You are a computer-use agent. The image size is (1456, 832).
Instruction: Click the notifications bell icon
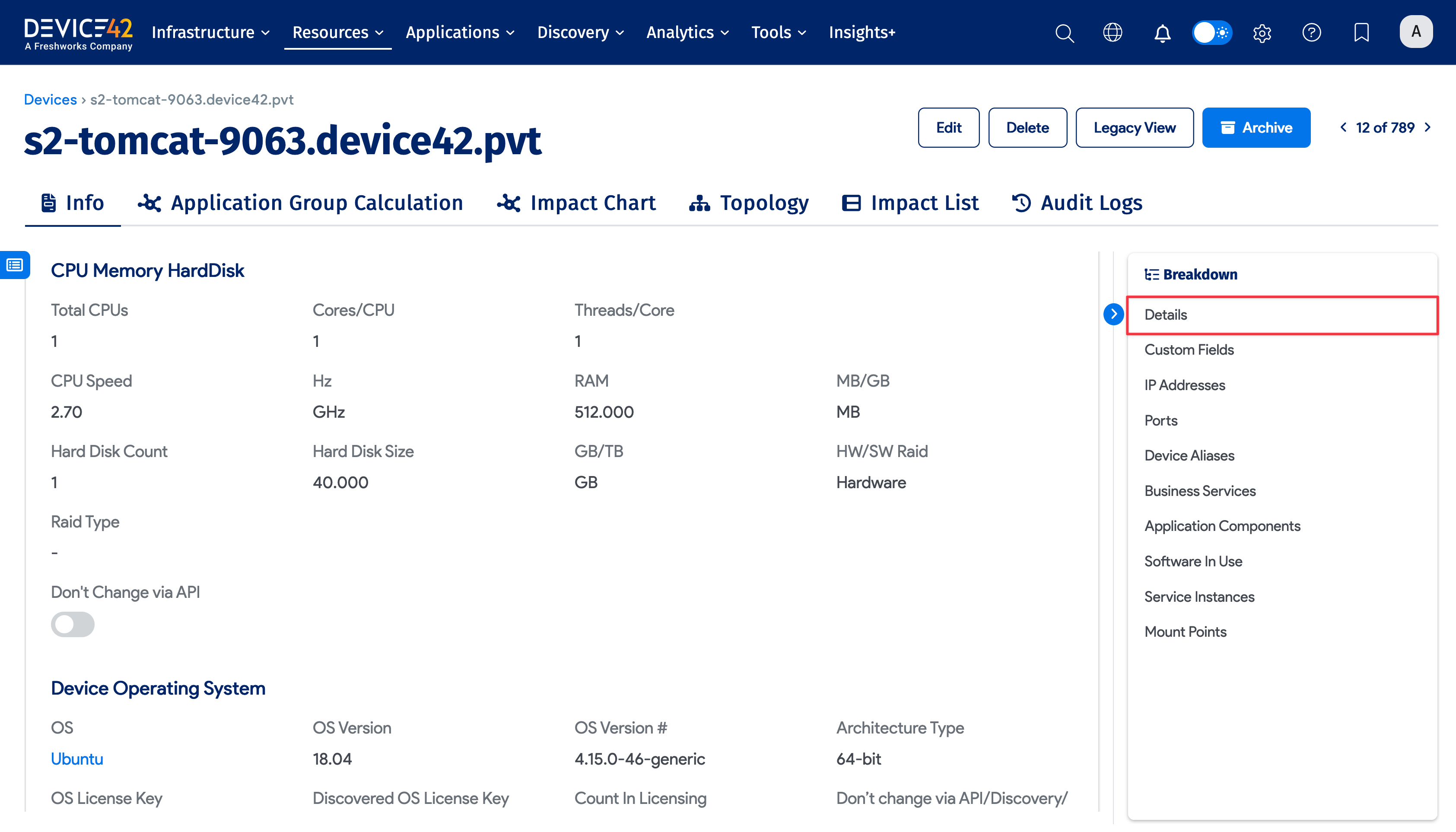tap(1162, 32)
